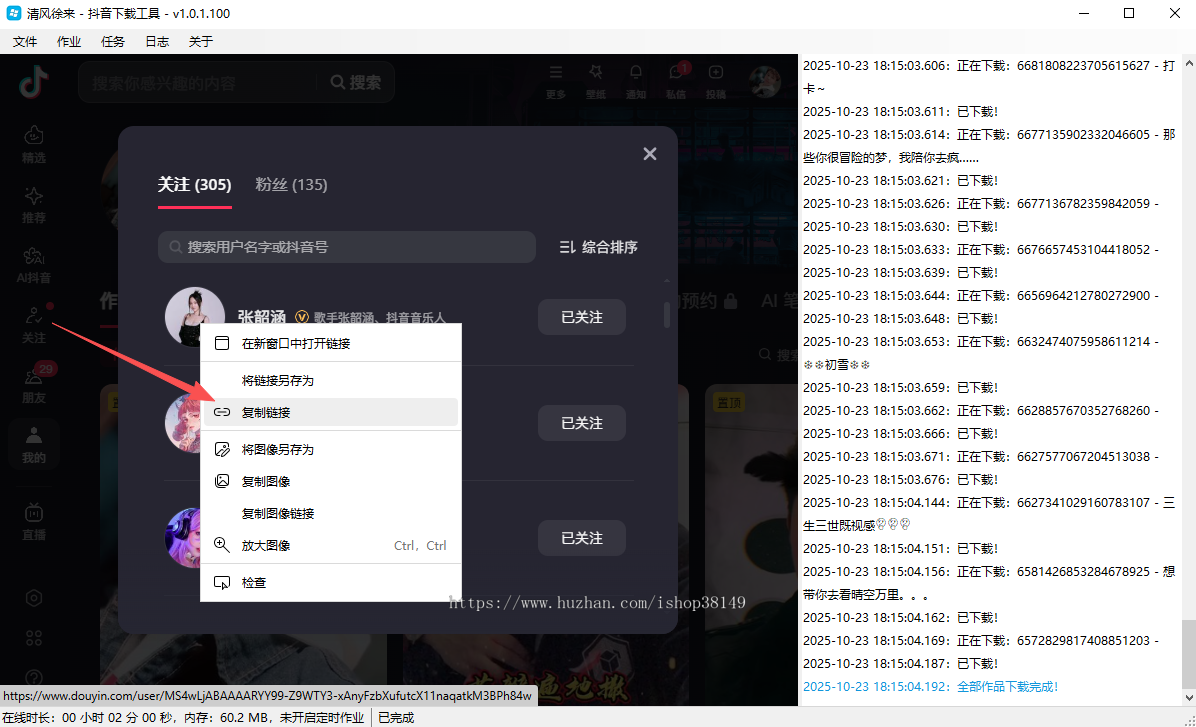Click the four-dots apps icon in sidebar
This screenshot has height=727, width=1196.
point(34,639)
